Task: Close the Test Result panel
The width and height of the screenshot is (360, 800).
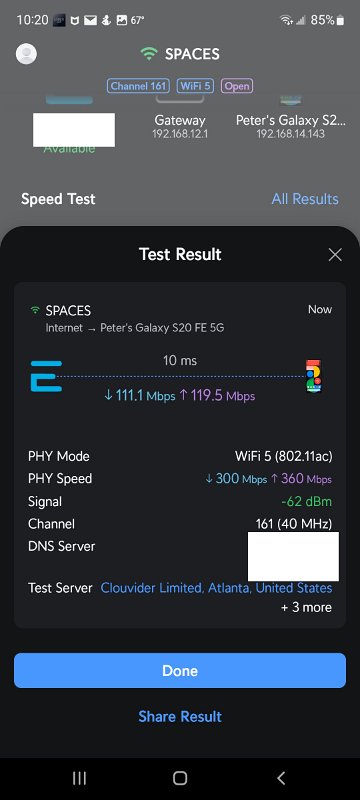Action: pyautogui.click(x=335, y=255)
